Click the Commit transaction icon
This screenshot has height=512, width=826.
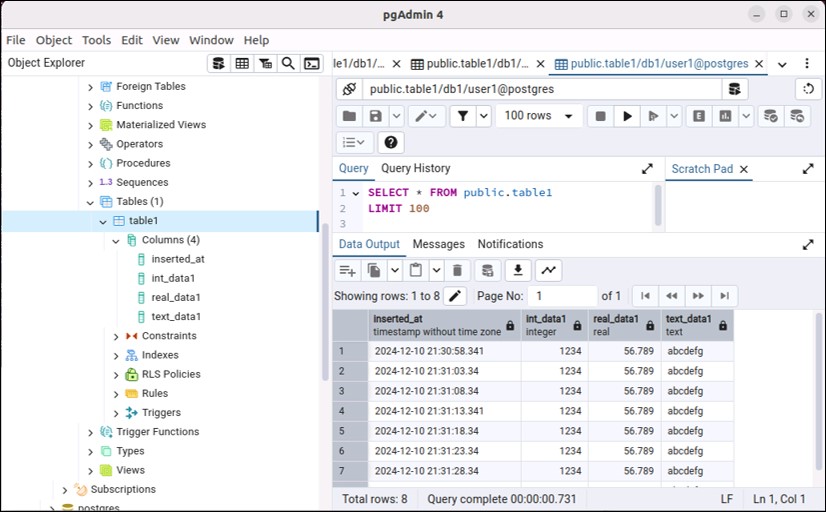click(x=770, y=116)
